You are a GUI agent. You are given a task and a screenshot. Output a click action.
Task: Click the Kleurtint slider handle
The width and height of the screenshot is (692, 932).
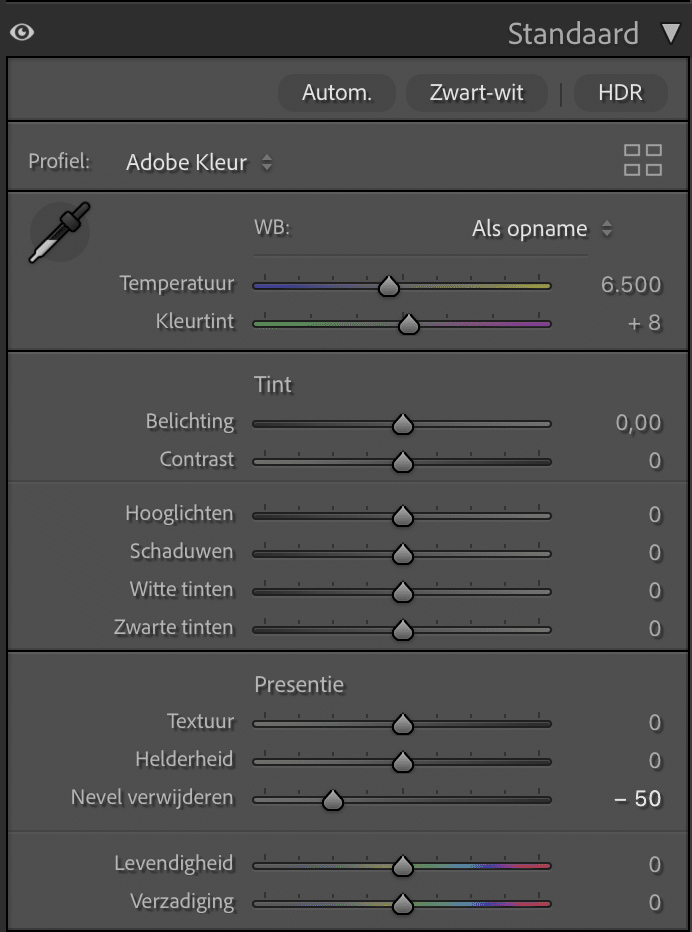point(408,324)
